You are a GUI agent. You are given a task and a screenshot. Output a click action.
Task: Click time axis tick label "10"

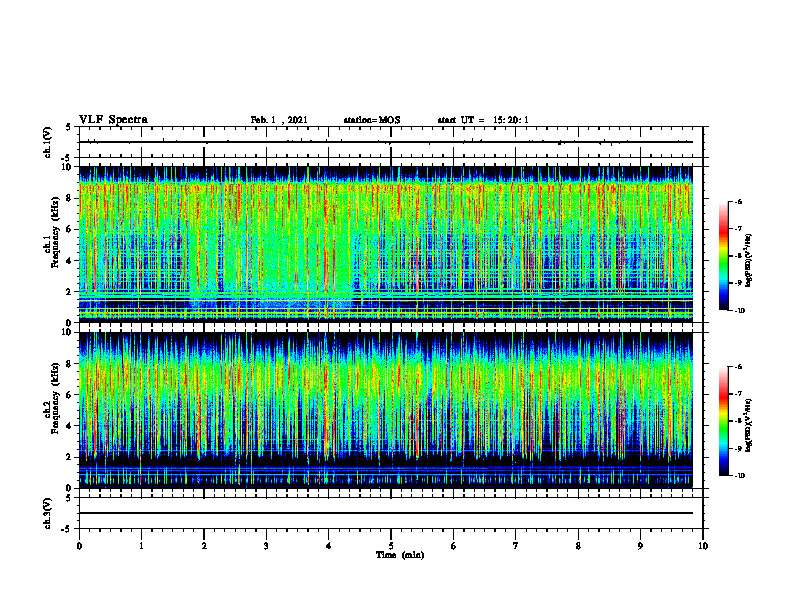703,546
